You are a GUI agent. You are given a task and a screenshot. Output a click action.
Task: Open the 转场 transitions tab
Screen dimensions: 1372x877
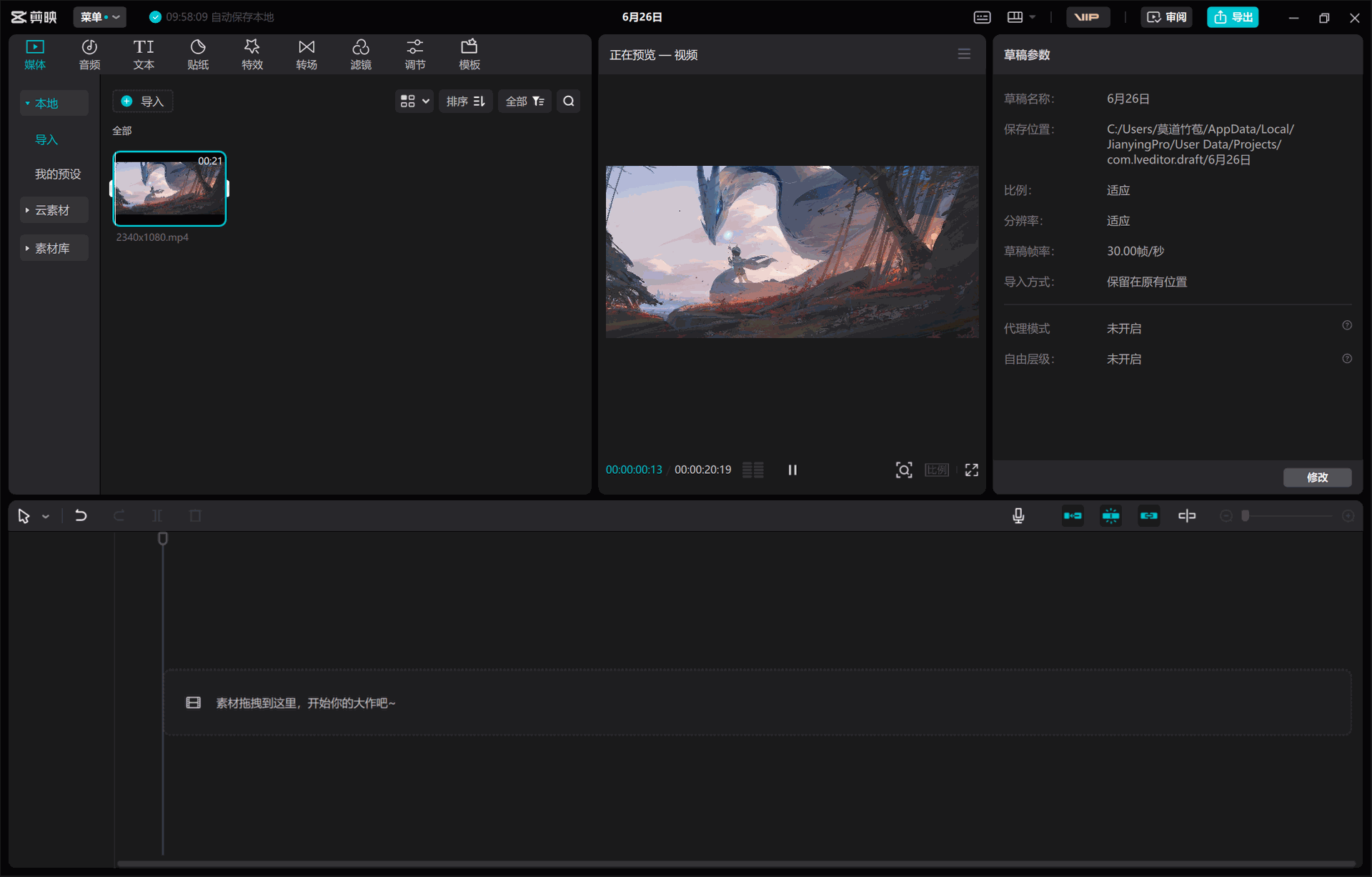(307, 54)
